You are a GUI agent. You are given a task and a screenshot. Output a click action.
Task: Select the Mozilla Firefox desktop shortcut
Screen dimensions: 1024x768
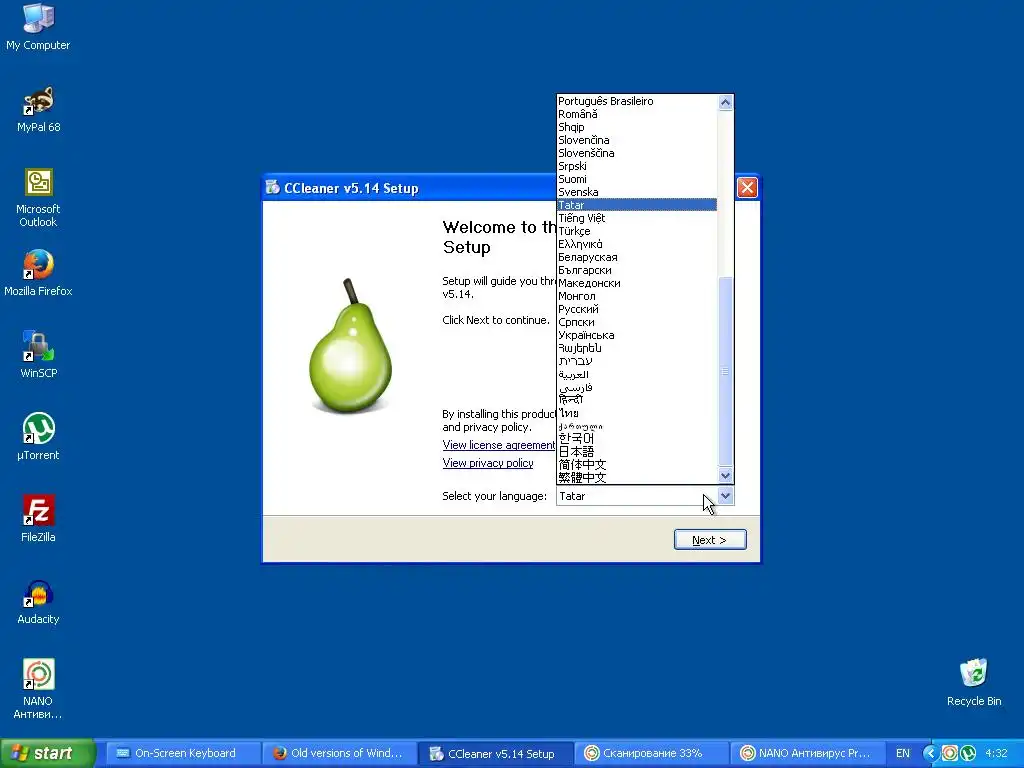38,273
